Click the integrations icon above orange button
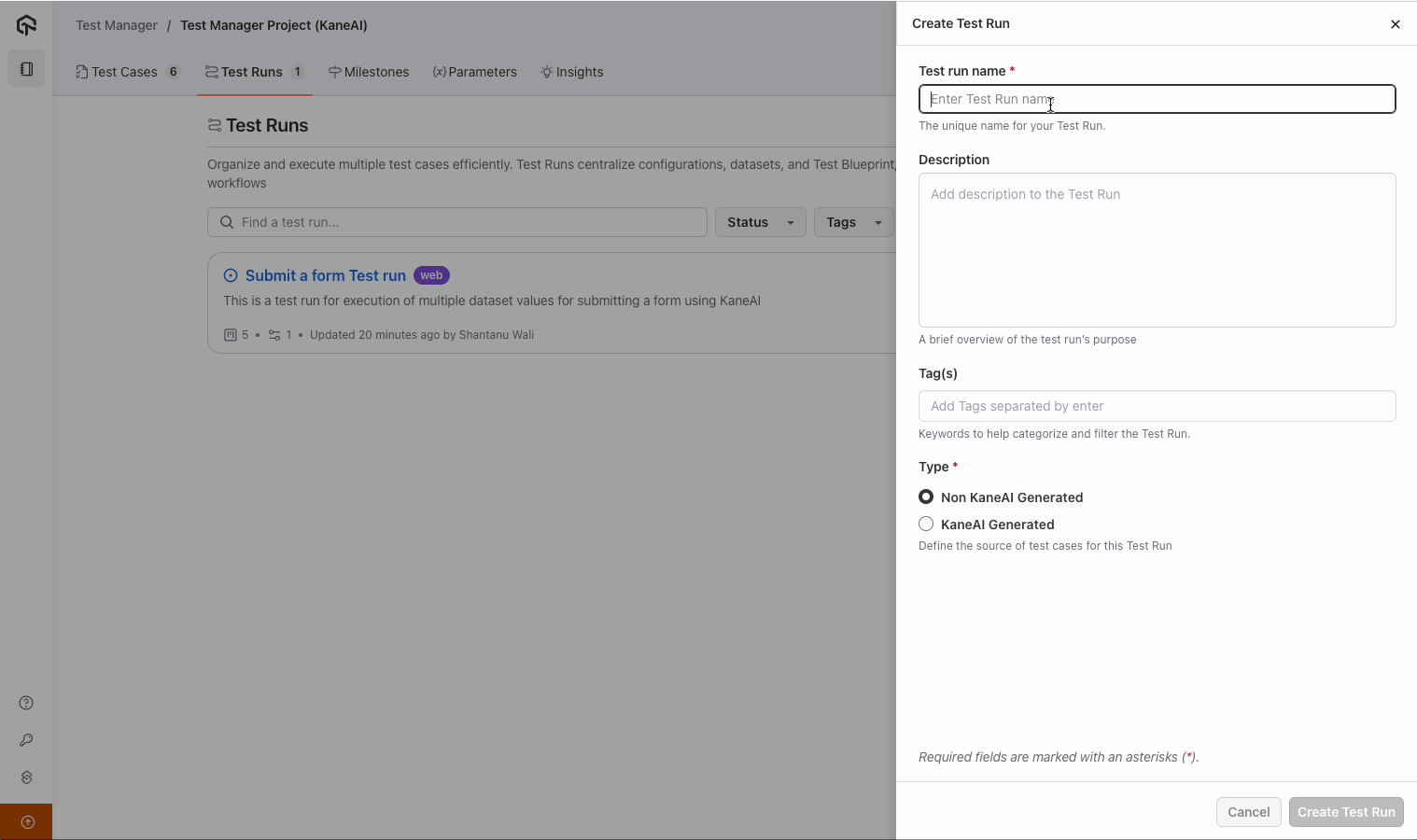 (26, 777)
